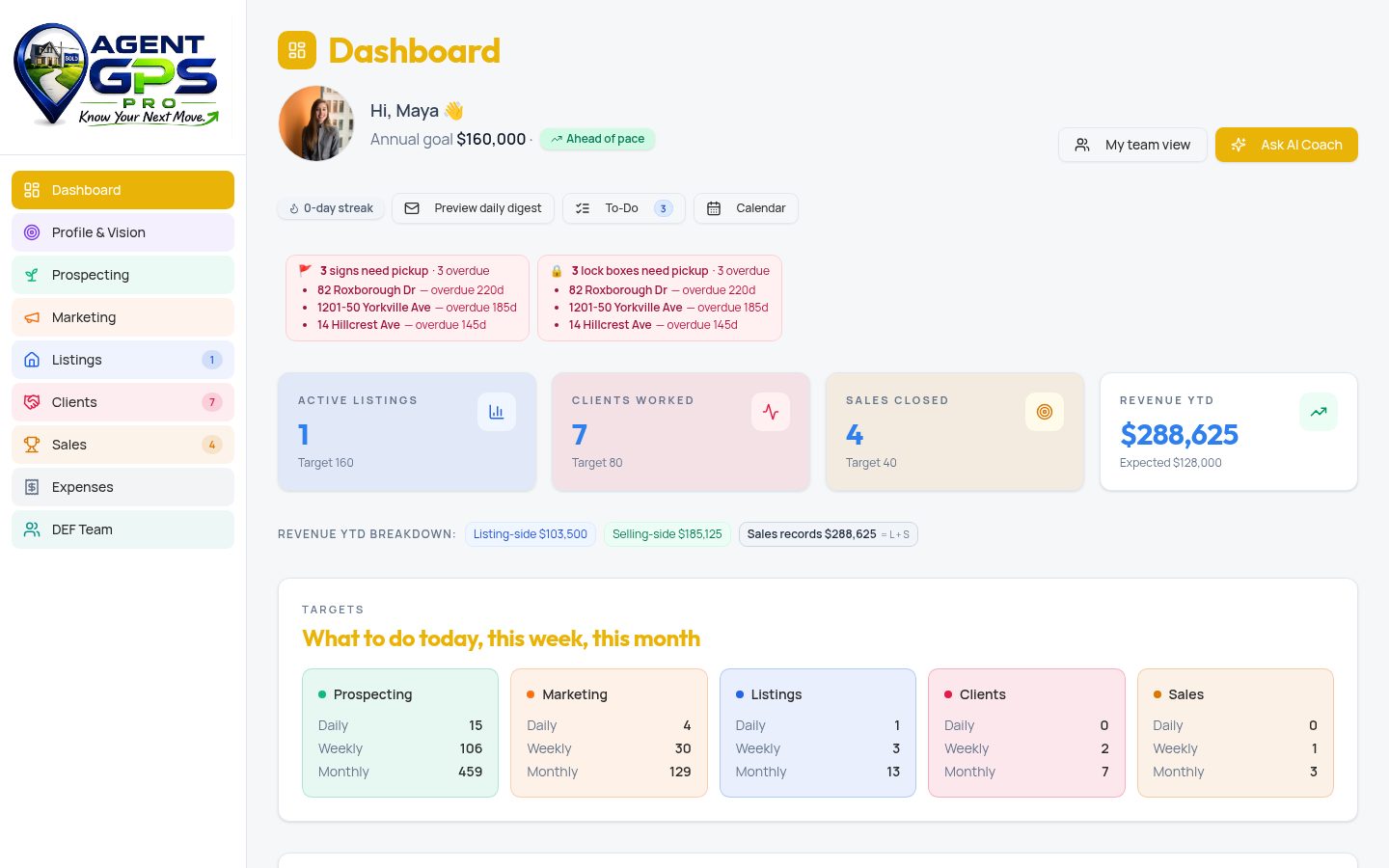Click the calendar icon on the Calendar button
The image size is (1389, 868).
coord(714,208)
